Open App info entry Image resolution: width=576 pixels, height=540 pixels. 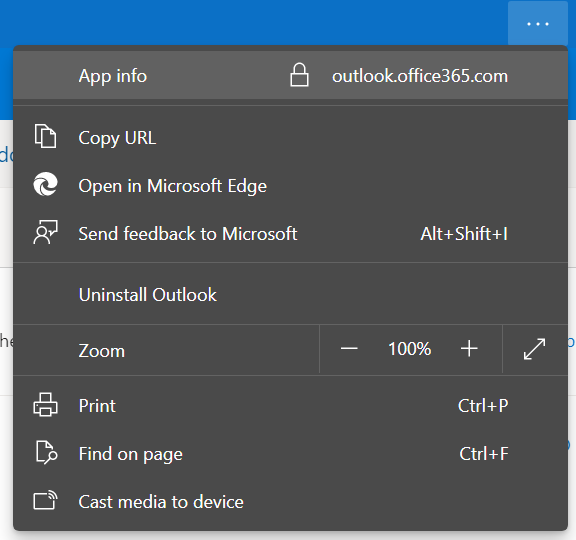click(x=290, y=76)
